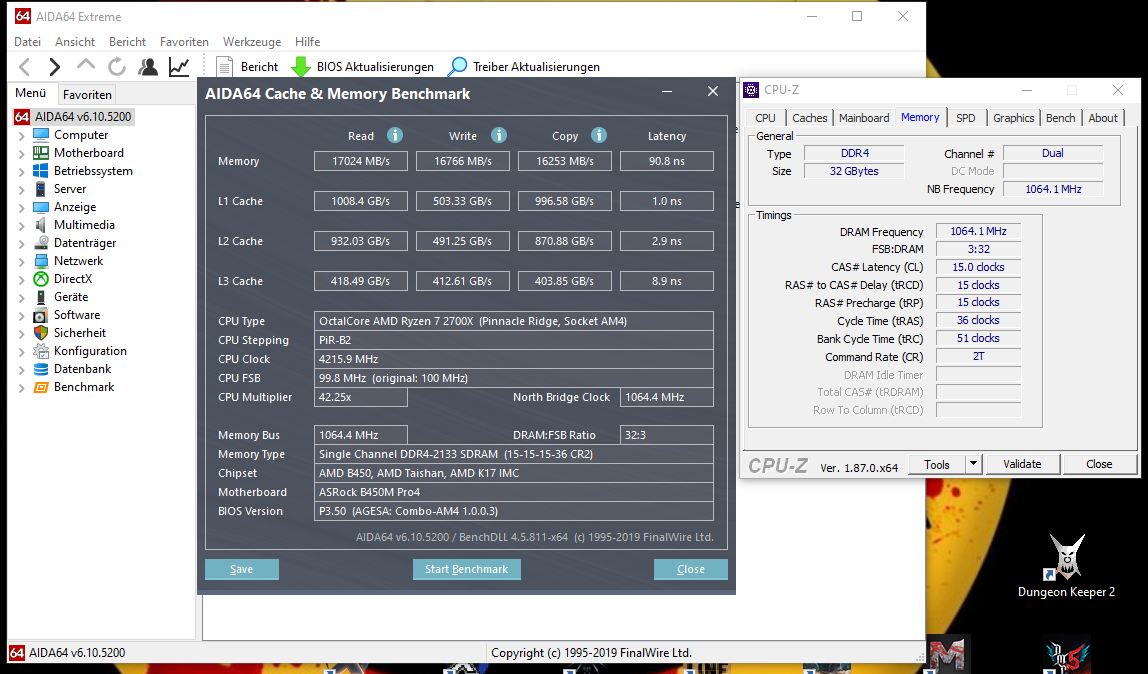Switch to Menü tab in sidebar
Screen dimensions: 1148x674
point(31,93)
